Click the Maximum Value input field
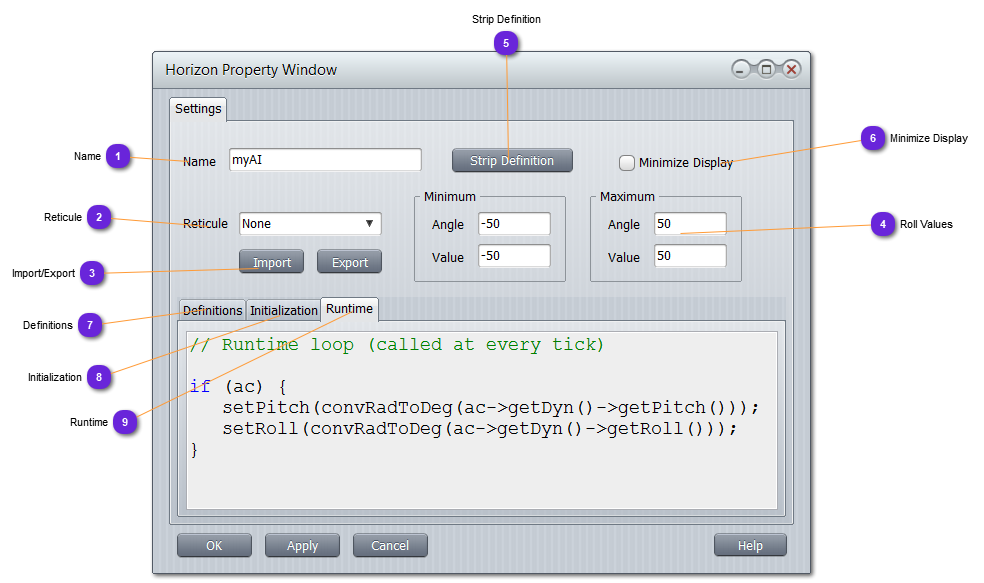The image size is (984, 583). pos(690,257)
